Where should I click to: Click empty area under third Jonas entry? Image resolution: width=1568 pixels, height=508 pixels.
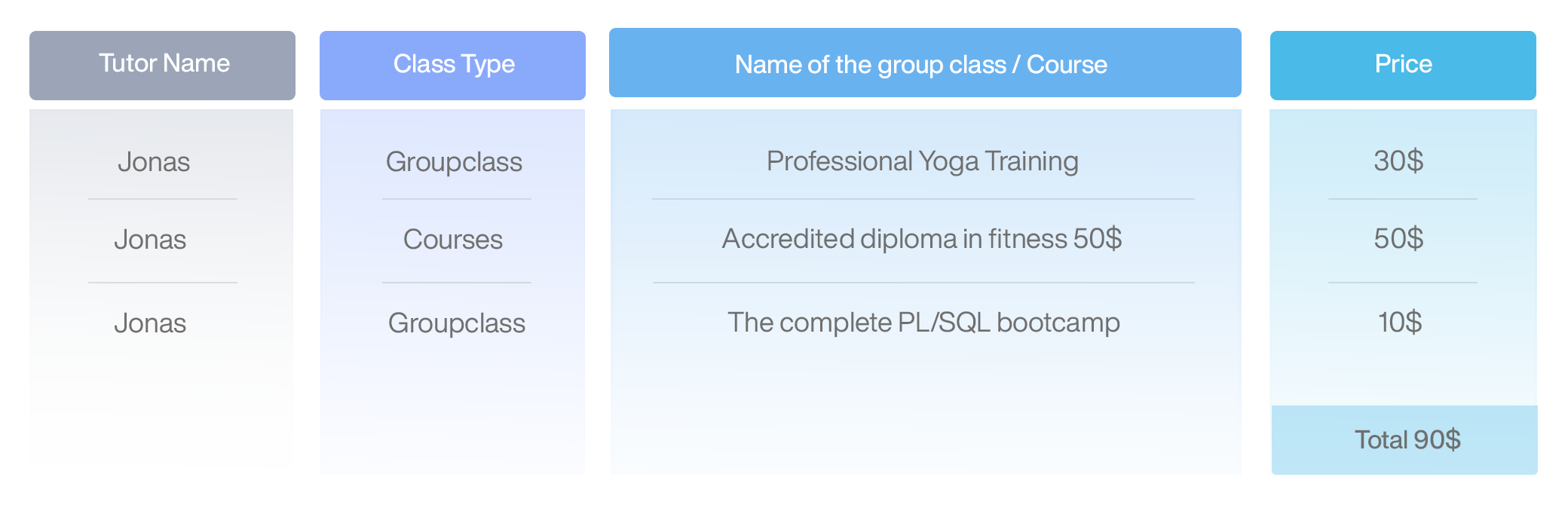click(x=161, y=407)
